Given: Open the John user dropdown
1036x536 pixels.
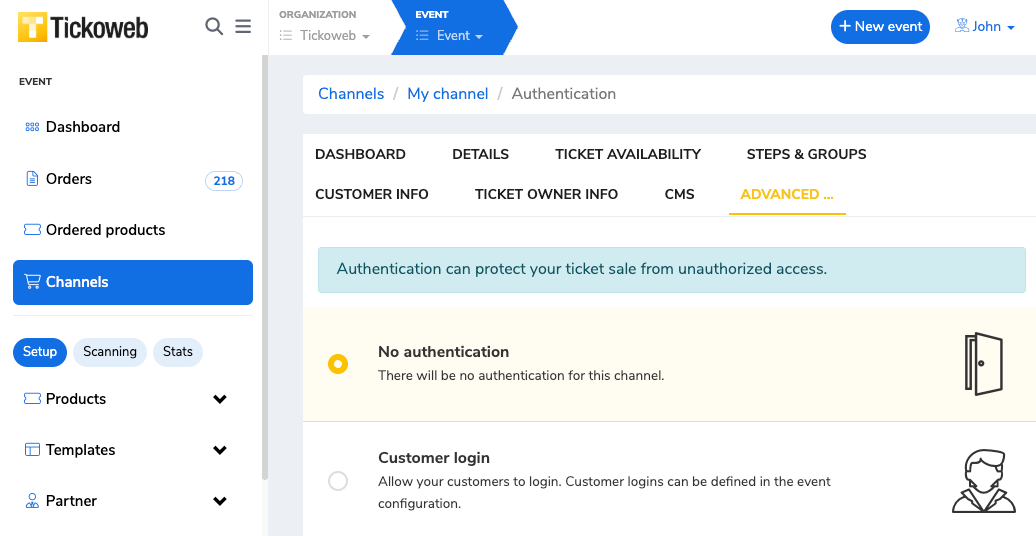Looking at the screenshot, I should 985,27.
